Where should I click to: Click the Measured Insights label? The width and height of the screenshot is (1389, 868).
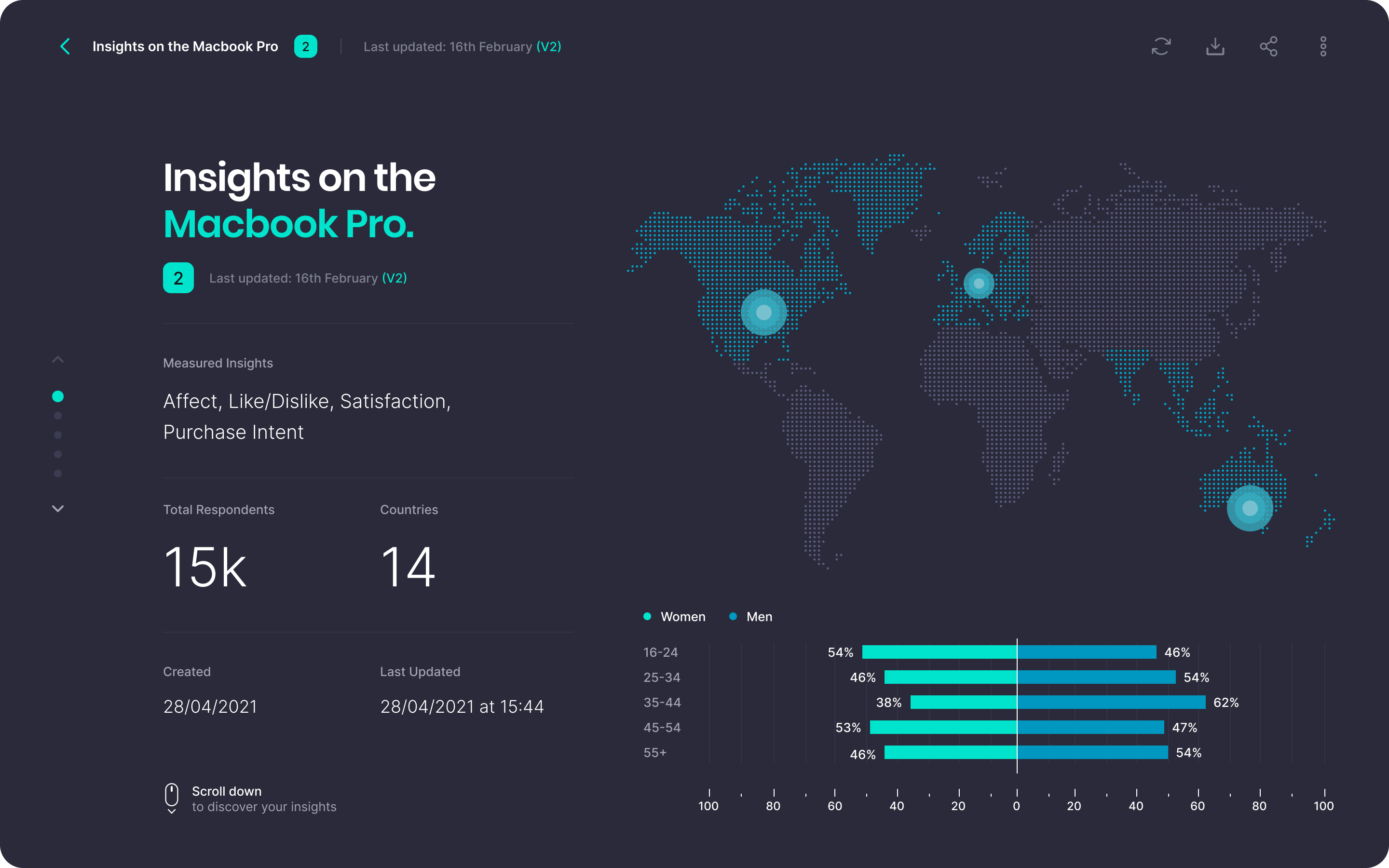(x=218, y=363)
